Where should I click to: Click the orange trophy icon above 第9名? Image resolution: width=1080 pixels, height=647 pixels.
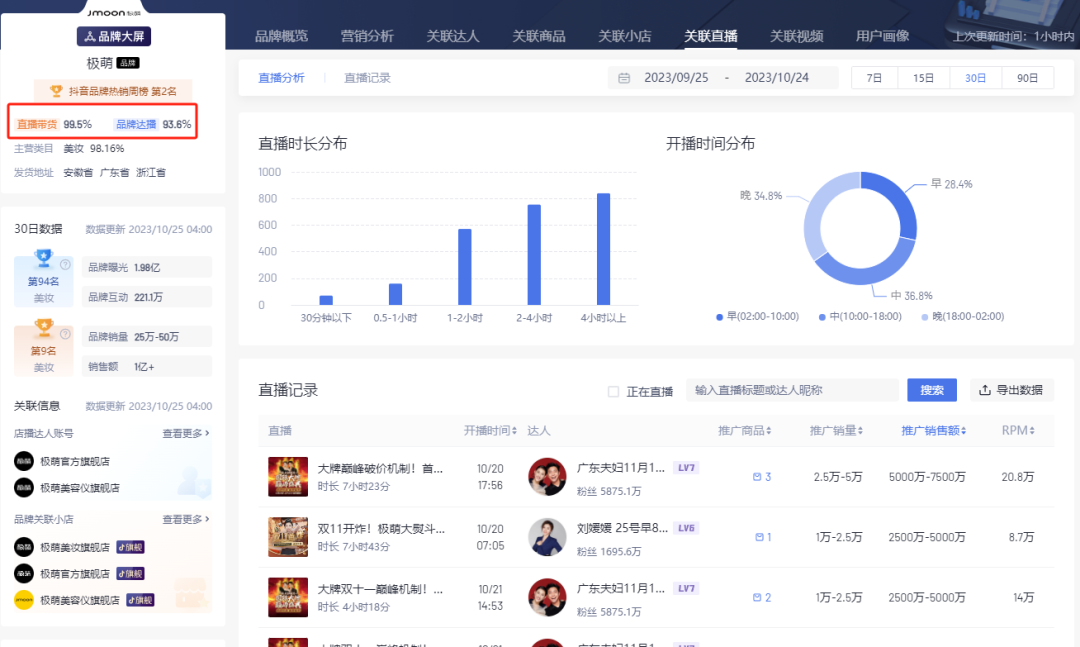click(44, 328)
